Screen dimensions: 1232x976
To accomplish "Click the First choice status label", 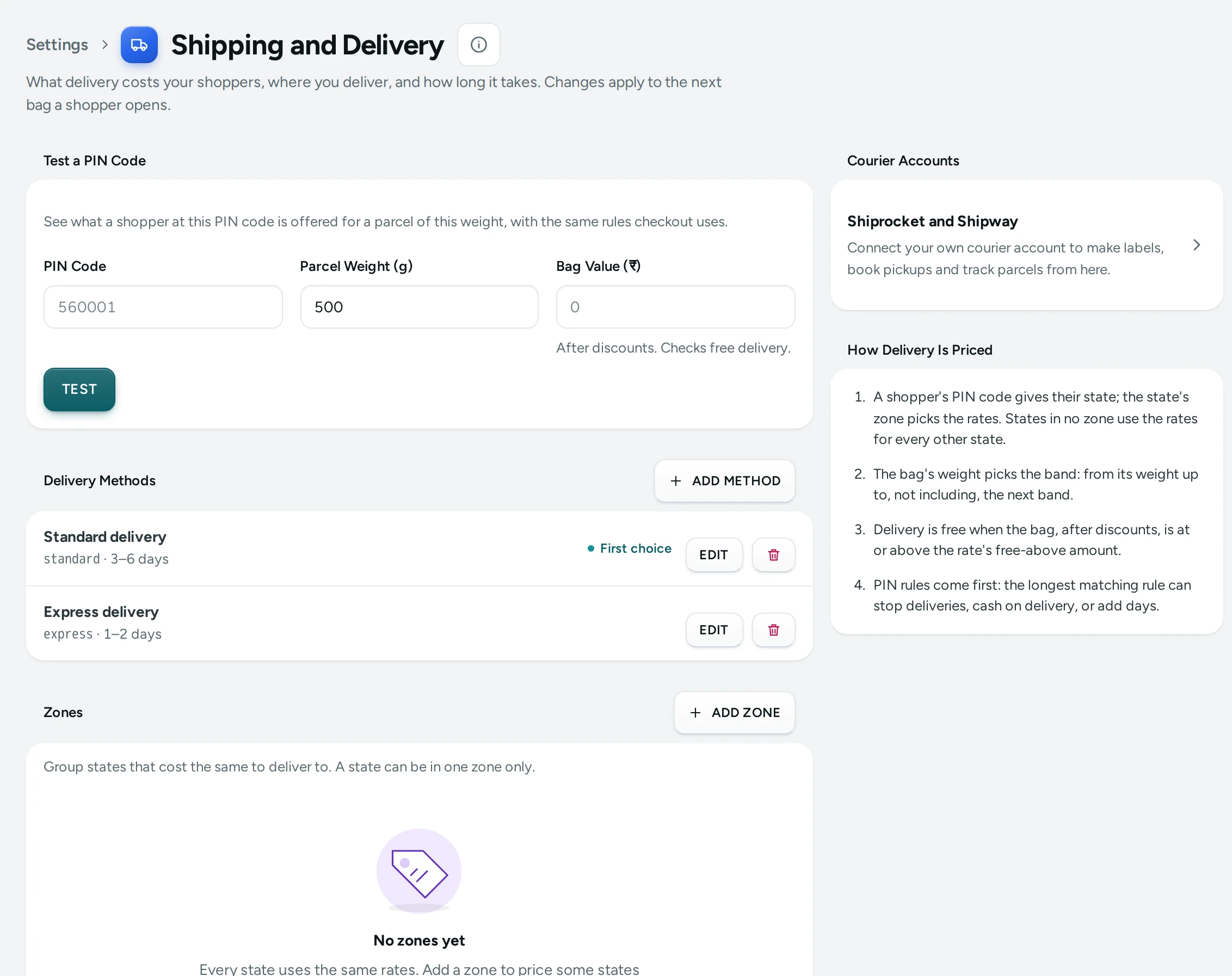I will point(629,548).
